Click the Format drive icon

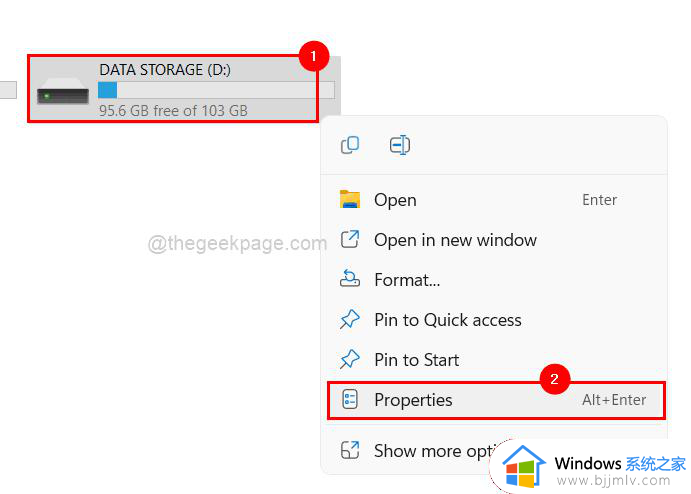click(350, 279)
